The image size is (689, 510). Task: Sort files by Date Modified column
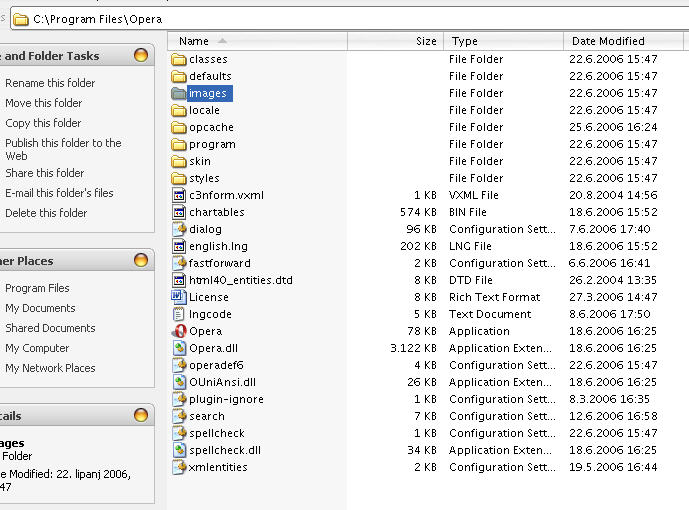point(608,41)
